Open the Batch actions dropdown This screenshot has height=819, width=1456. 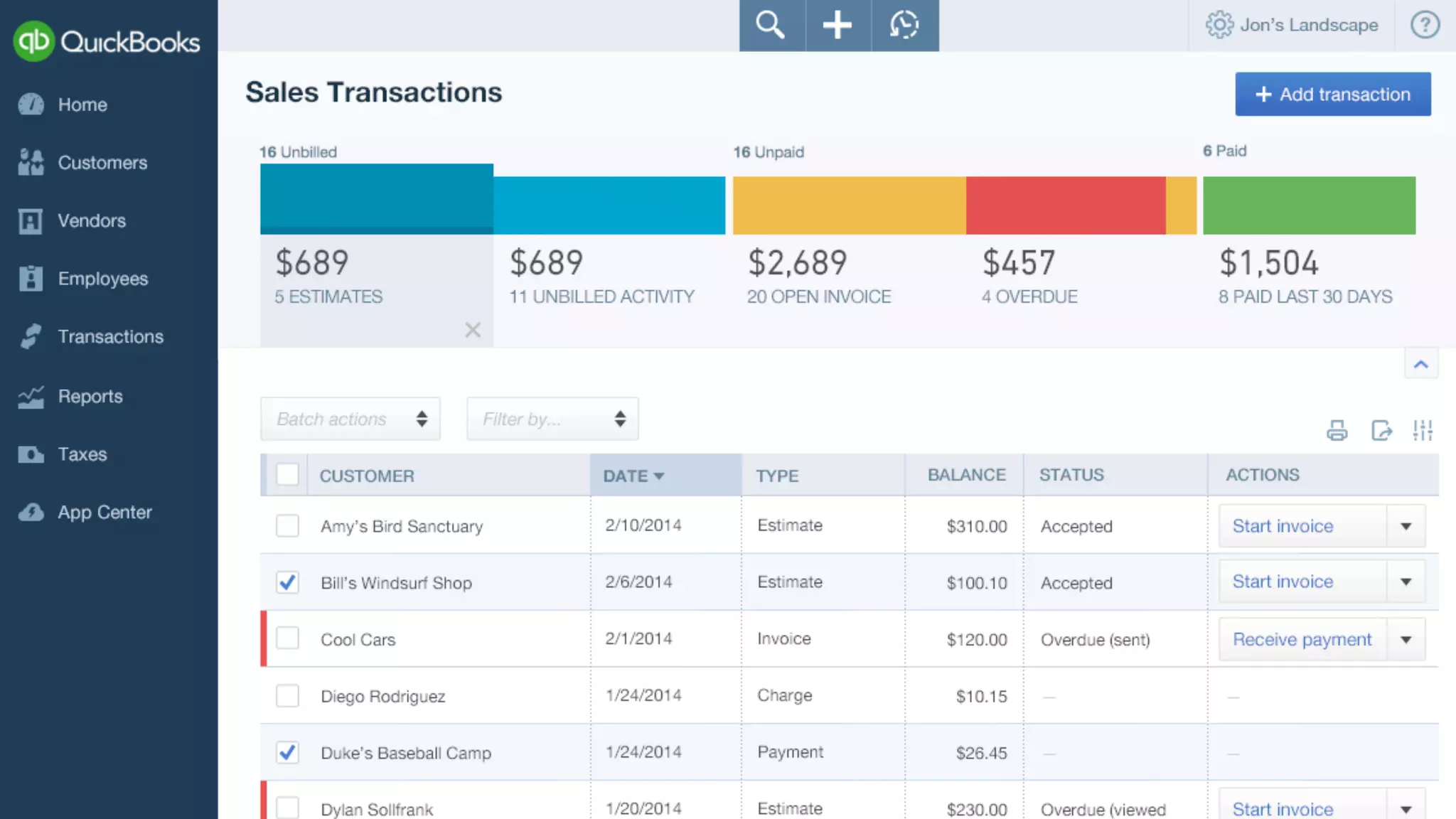click(x=350, y=419)
